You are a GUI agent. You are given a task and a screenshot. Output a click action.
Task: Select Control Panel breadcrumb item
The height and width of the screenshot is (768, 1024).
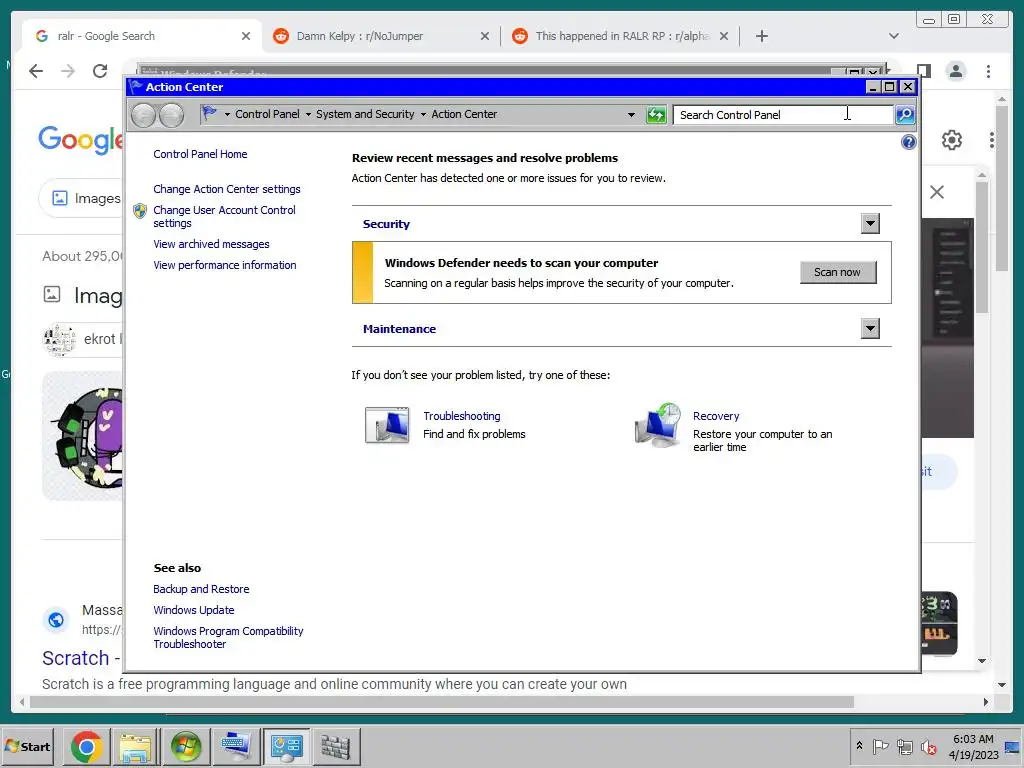267,114
